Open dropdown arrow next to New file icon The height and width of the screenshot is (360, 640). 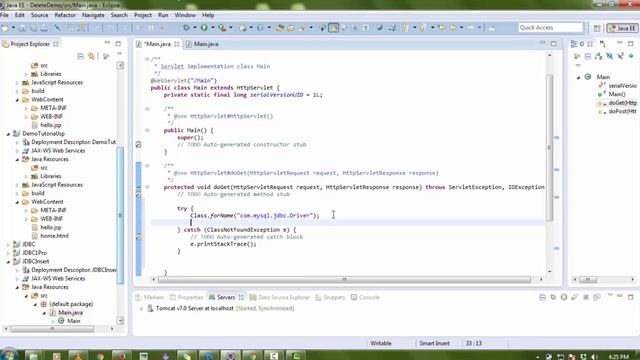[13, 28]
